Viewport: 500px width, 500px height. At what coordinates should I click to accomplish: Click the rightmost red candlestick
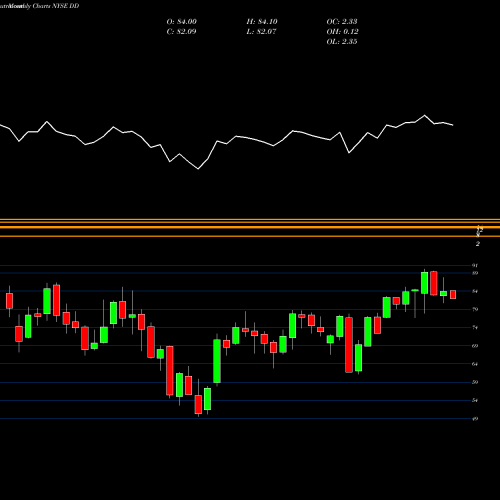[x=453, y=294]
